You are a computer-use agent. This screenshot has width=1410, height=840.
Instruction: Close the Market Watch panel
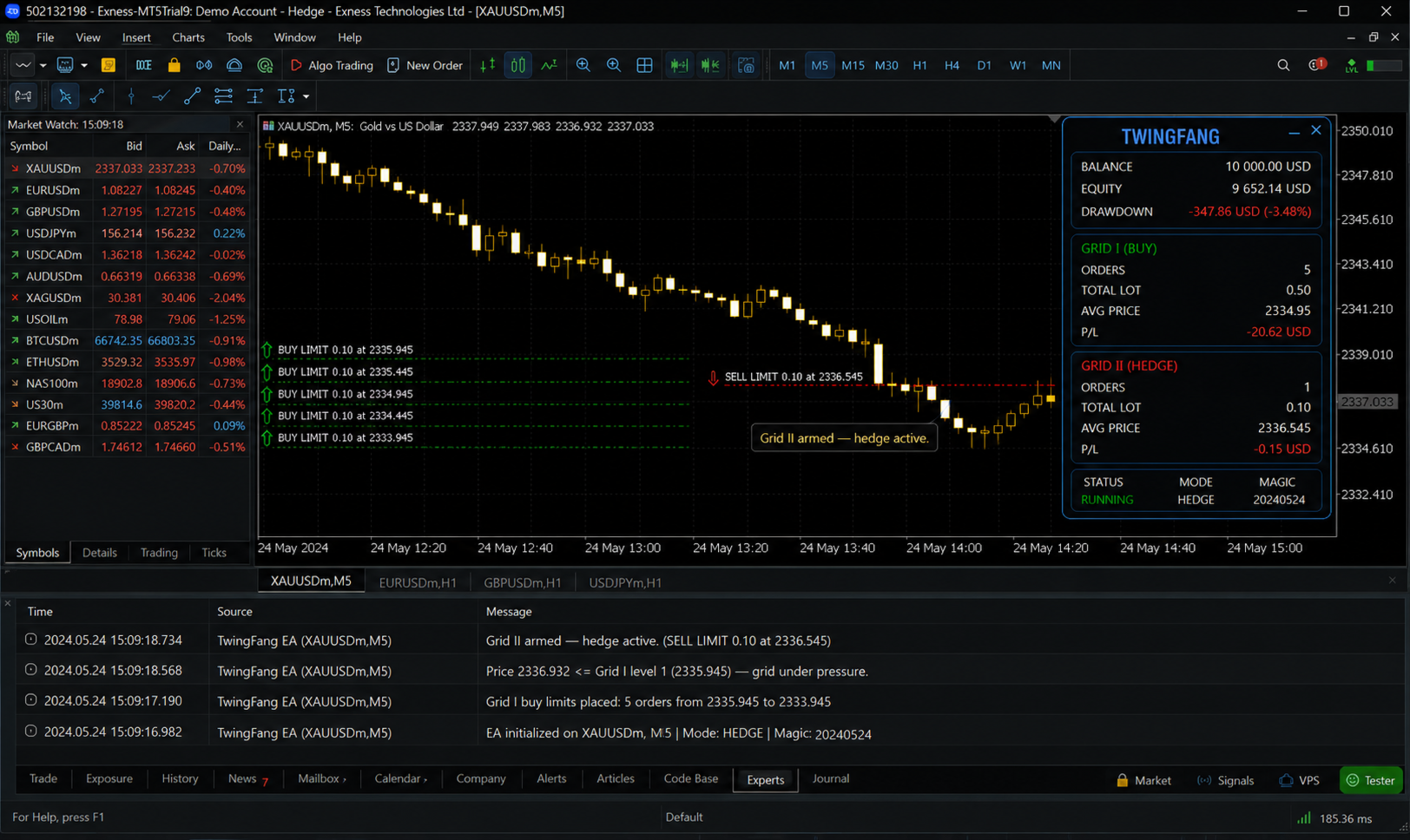[240, 125]
